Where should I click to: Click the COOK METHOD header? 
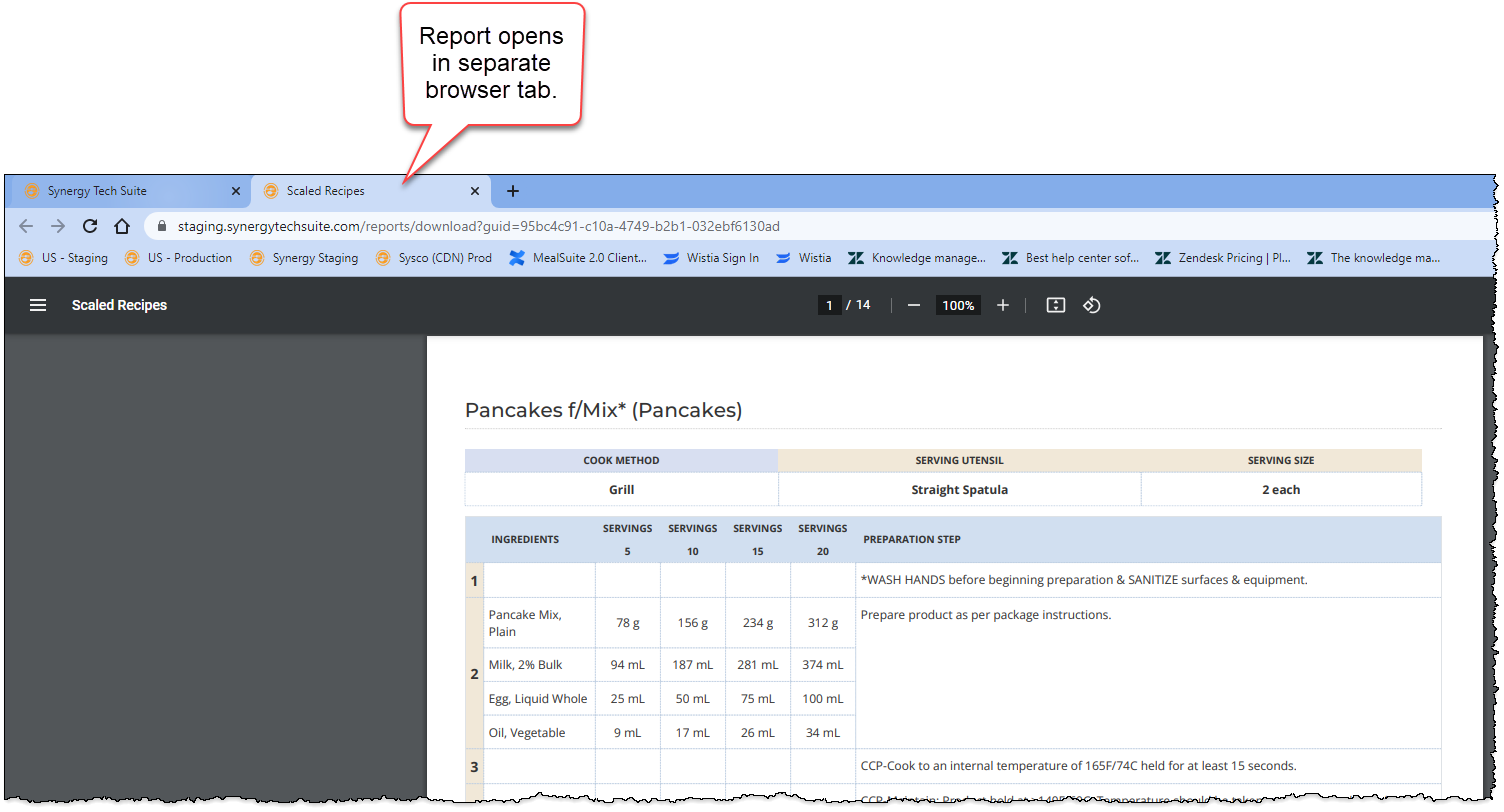(621, 461)
